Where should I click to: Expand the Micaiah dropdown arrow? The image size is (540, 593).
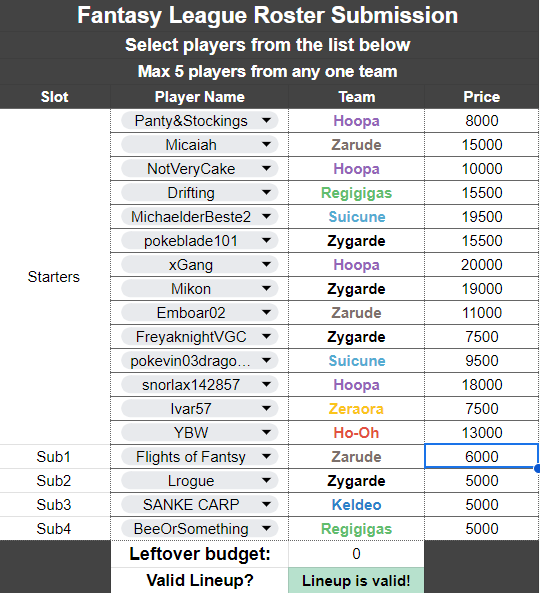click(266, 144)
